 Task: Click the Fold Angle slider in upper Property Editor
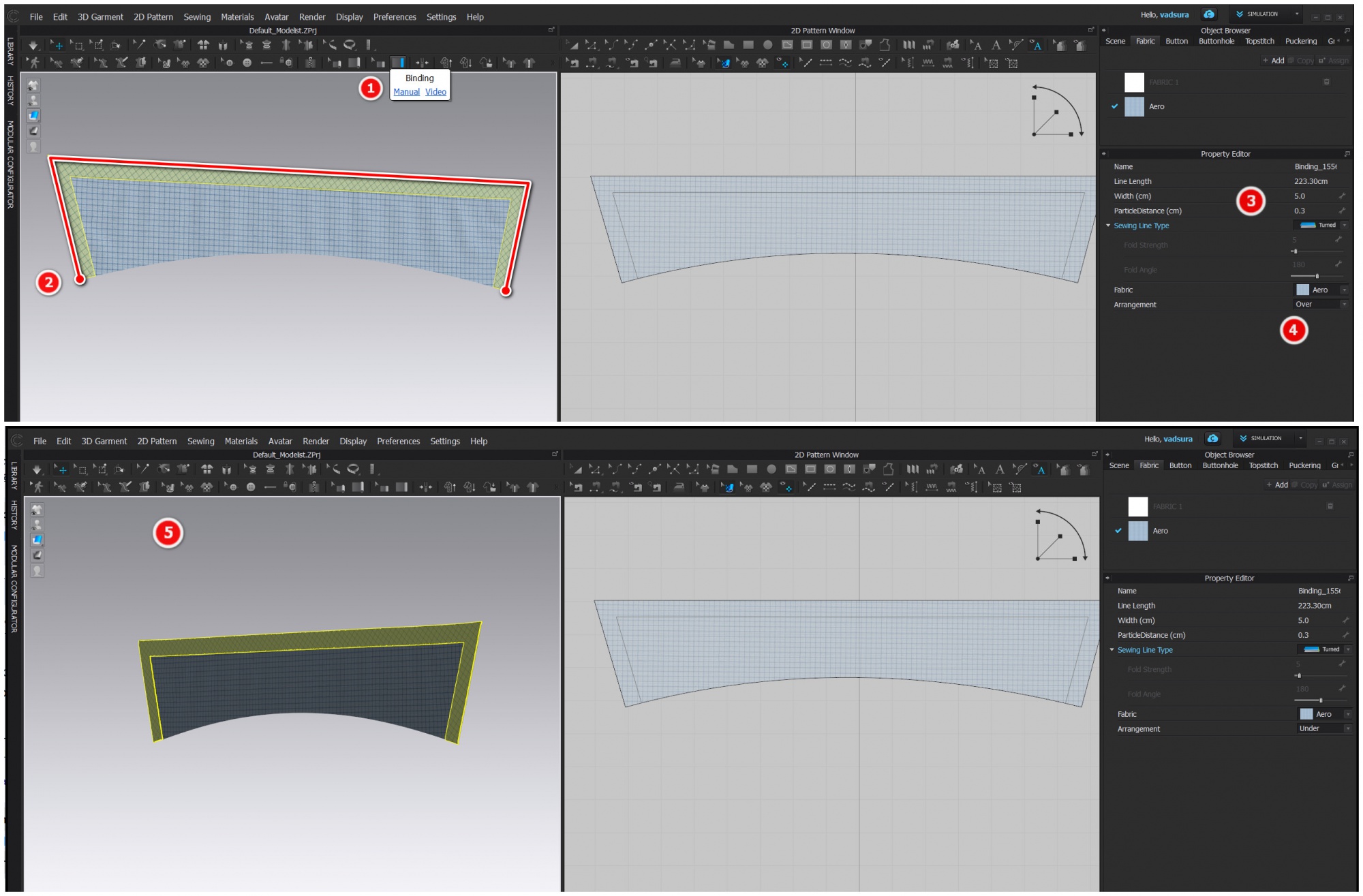(x=1317, y=276)
